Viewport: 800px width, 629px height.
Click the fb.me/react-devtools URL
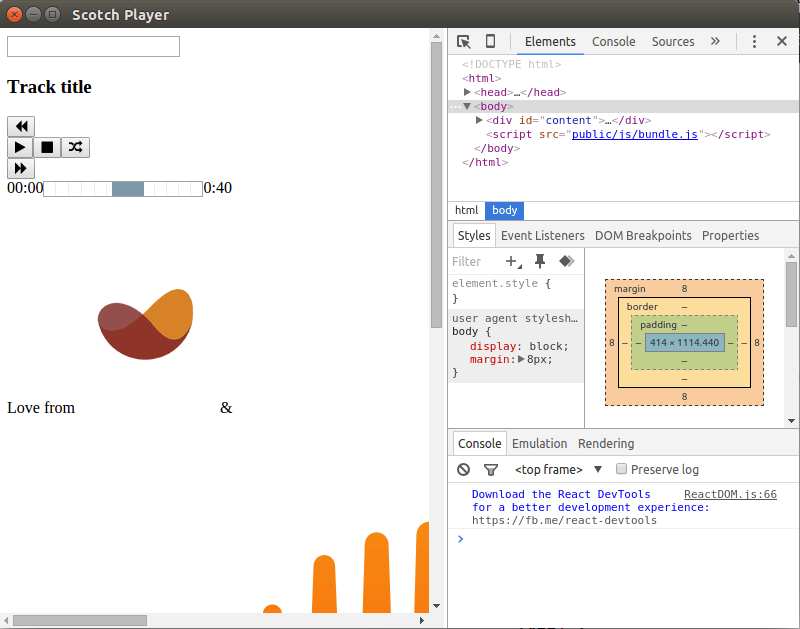coord(564,520)
